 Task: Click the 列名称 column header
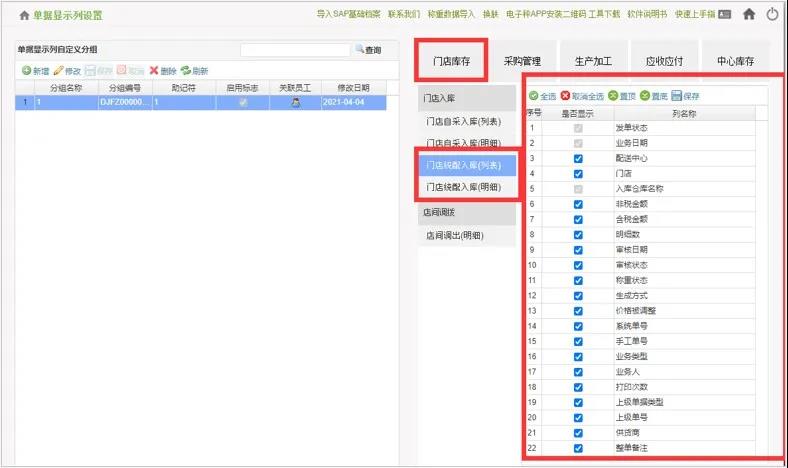pyautogui.click(x=684, y=114)
